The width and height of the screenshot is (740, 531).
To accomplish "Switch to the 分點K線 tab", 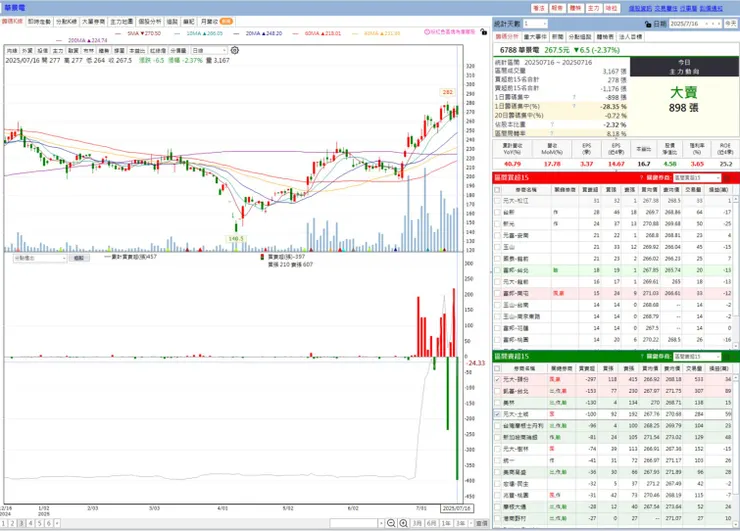I will point(66,22).
